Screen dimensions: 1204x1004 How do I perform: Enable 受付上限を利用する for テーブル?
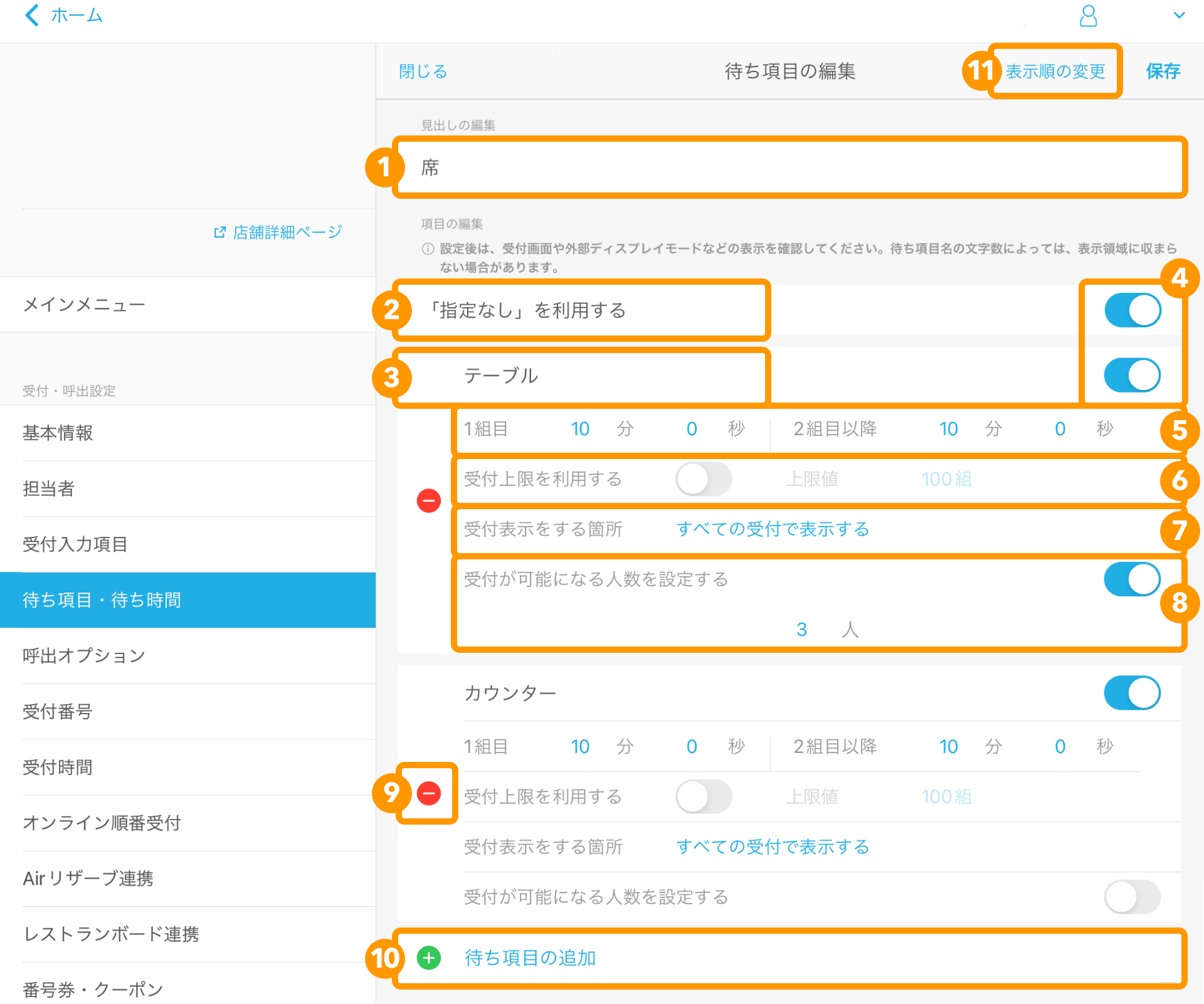pyautogui.click(x=704, y=478)
